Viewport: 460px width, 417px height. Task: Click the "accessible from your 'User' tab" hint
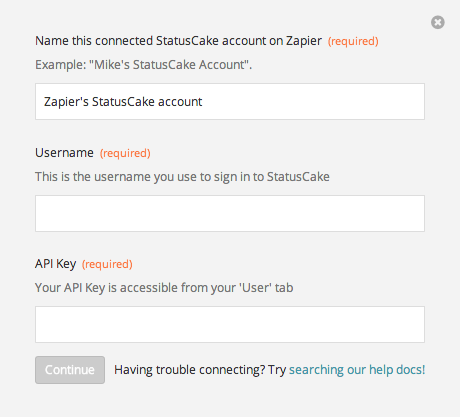(x=164, y=288)
